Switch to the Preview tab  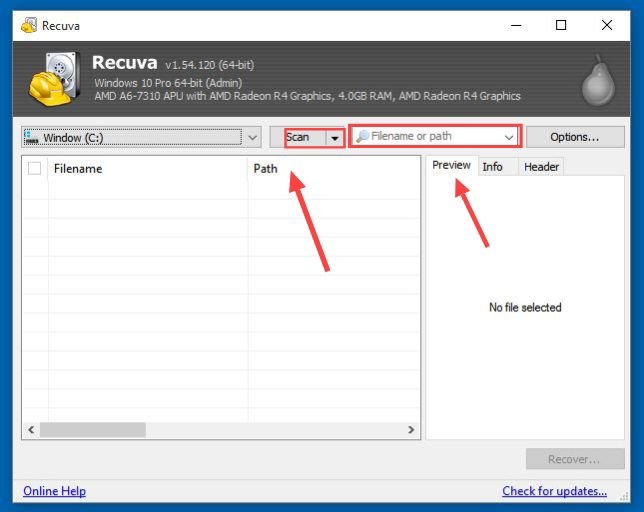451,165
